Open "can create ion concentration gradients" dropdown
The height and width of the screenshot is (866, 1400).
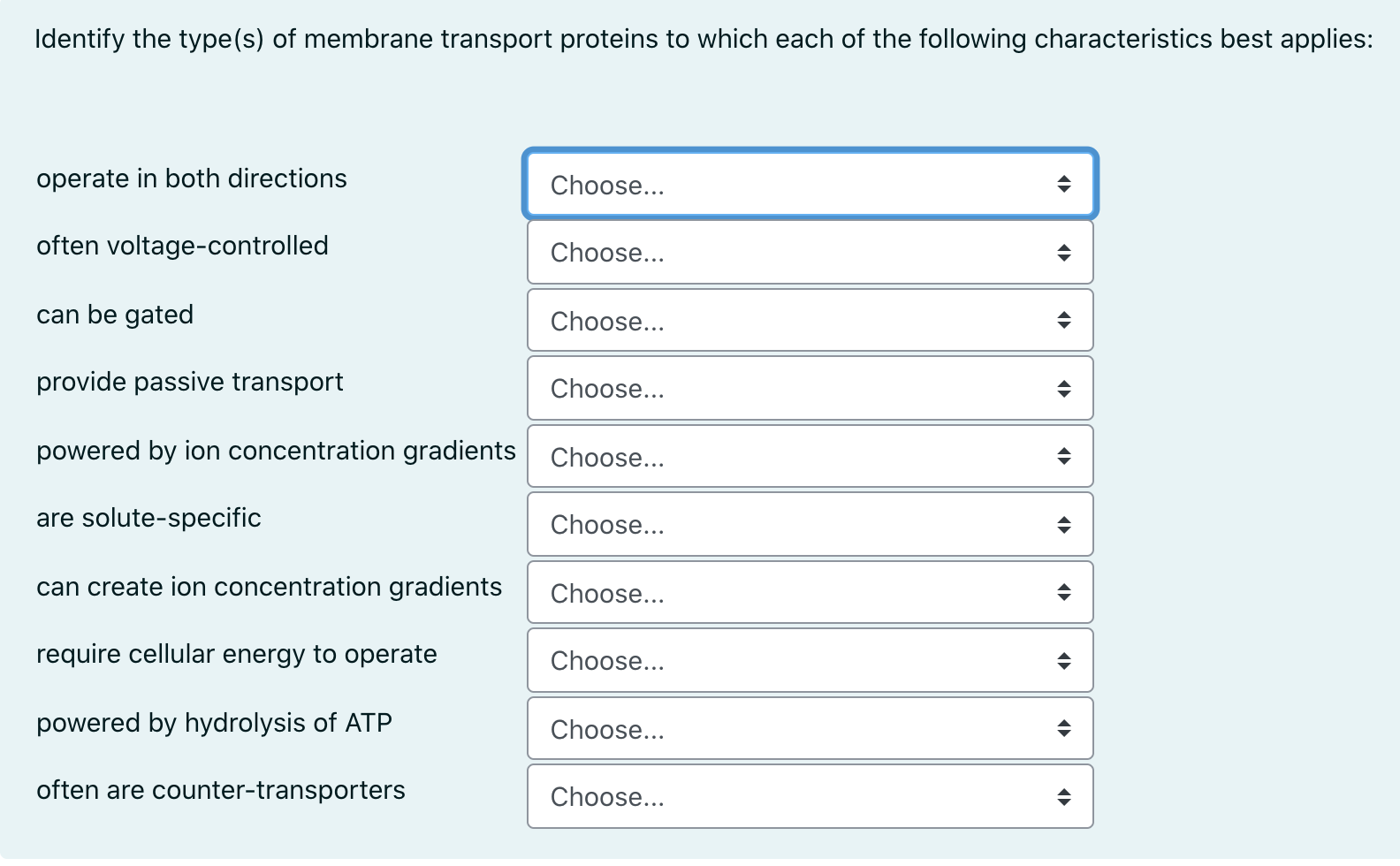point(810,592)
